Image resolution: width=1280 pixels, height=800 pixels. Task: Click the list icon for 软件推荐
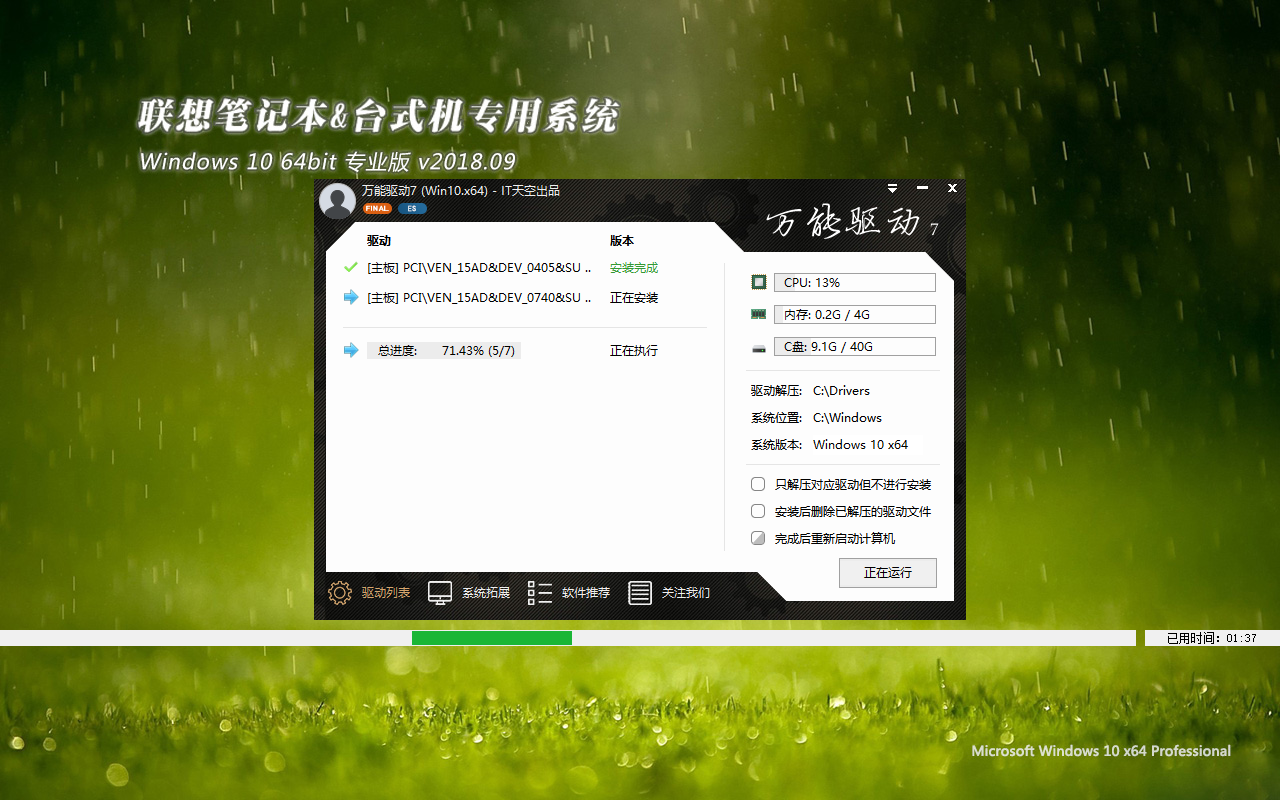click(540, 593)
